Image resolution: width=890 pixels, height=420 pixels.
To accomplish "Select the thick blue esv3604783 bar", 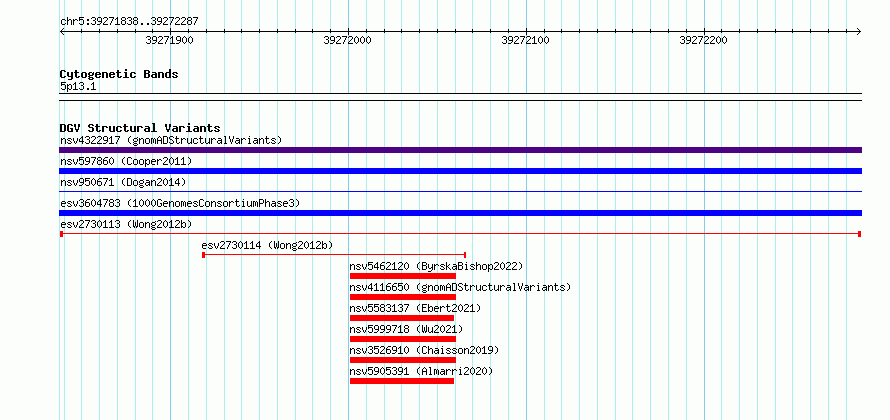I will pos(460,213).
